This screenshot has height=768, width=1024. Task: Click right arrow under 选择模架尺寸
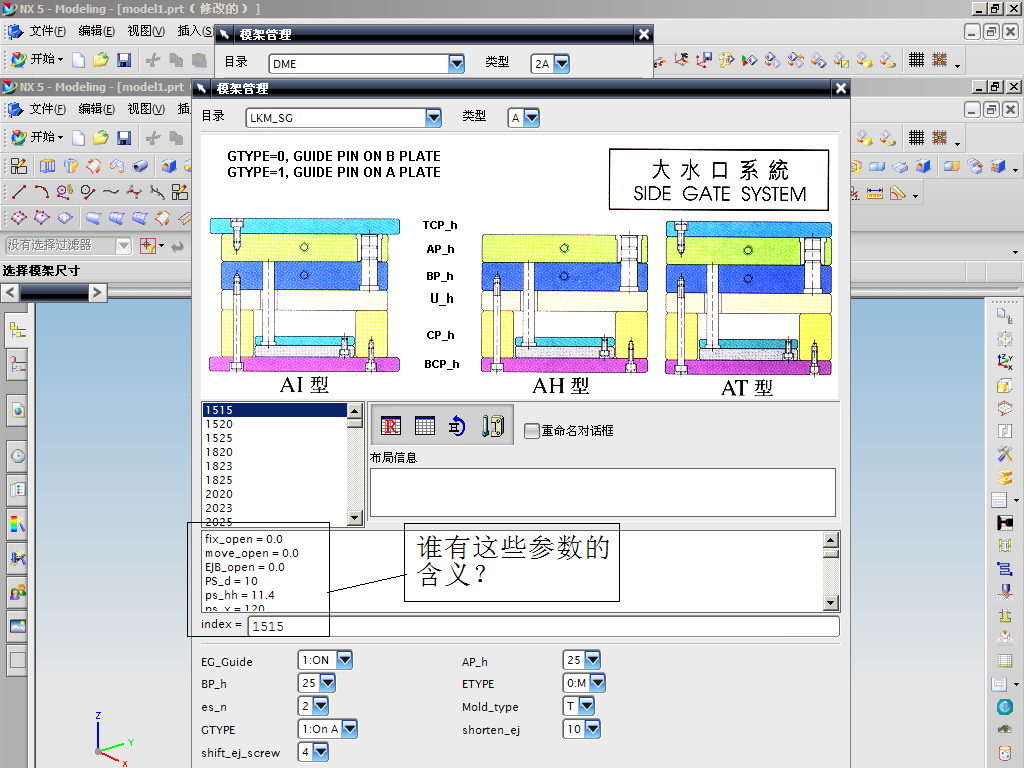point(97,293)
